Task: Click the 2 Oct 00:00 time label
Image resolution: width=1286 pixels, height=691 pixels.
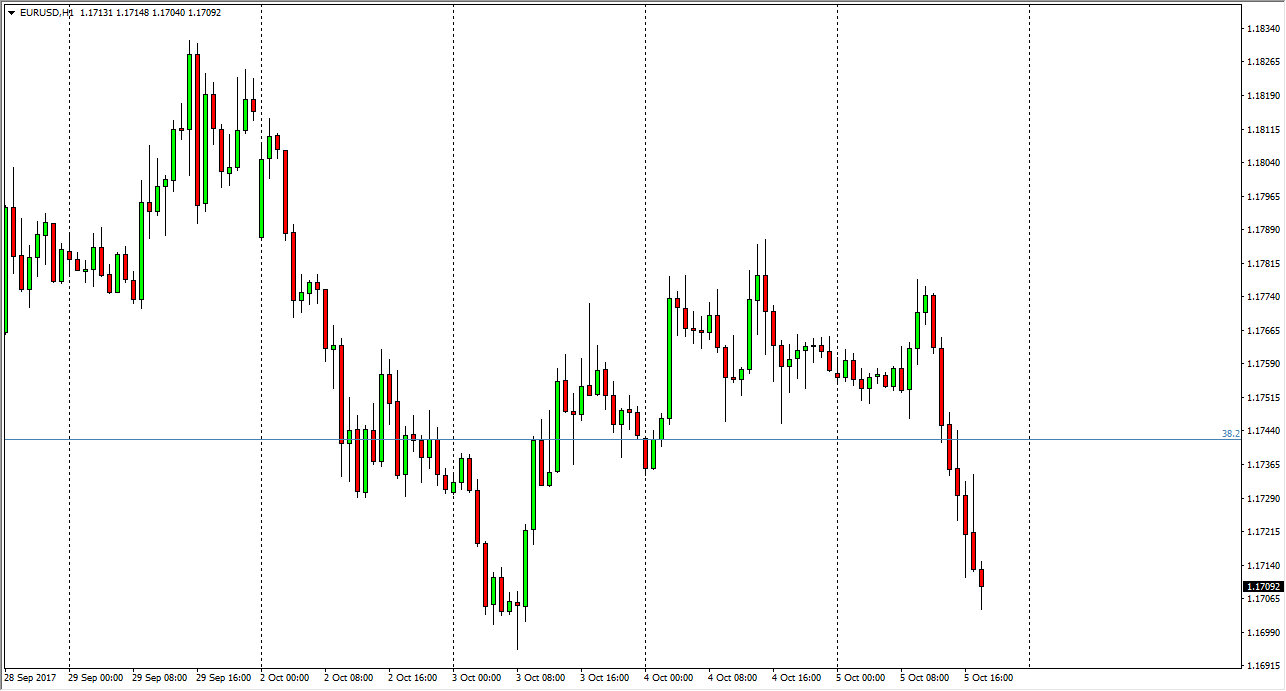Action: click(286, 678)
